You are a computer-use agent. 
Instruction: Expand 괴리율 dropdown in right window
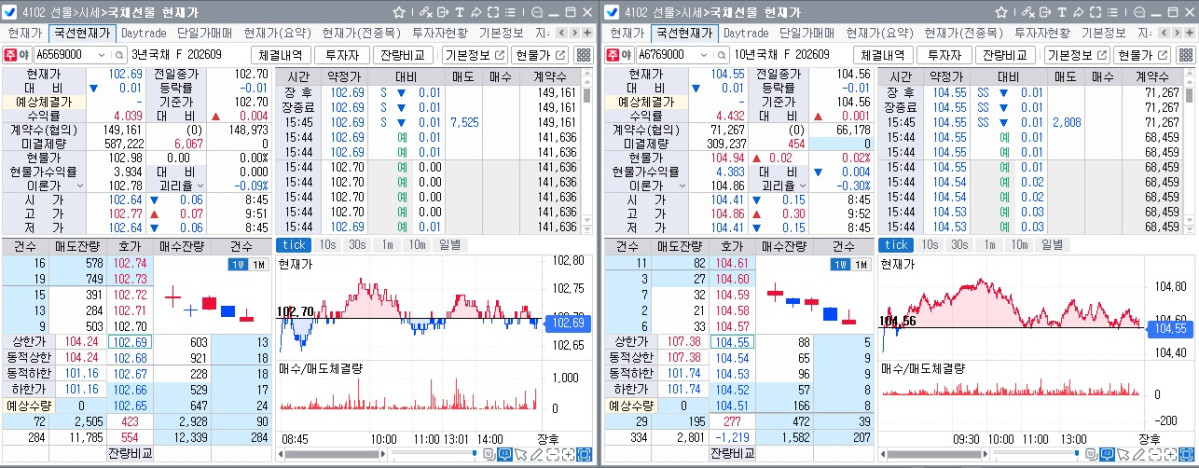click(802, 185)
